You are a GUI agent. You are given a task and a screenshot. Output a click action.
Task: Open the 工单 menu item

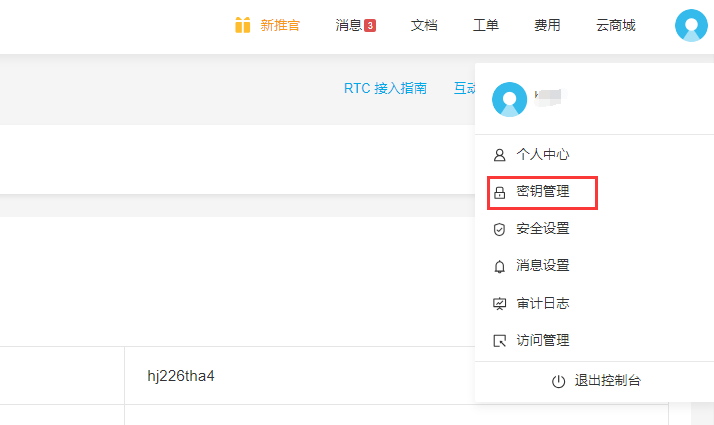[x=486, y=25]
